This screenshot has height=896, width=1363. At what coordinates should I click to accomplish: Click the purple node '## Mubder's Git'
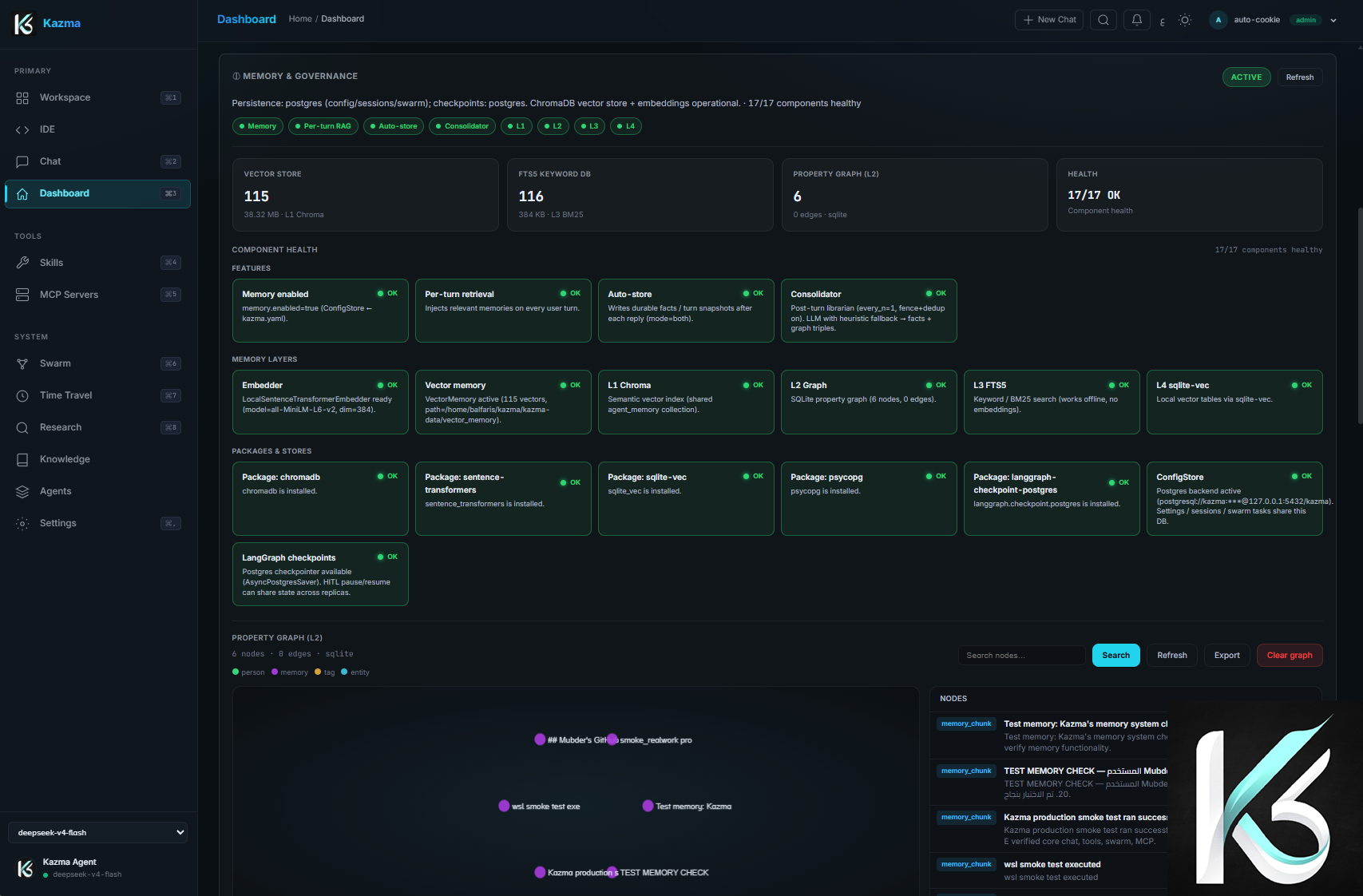[540, 739]
